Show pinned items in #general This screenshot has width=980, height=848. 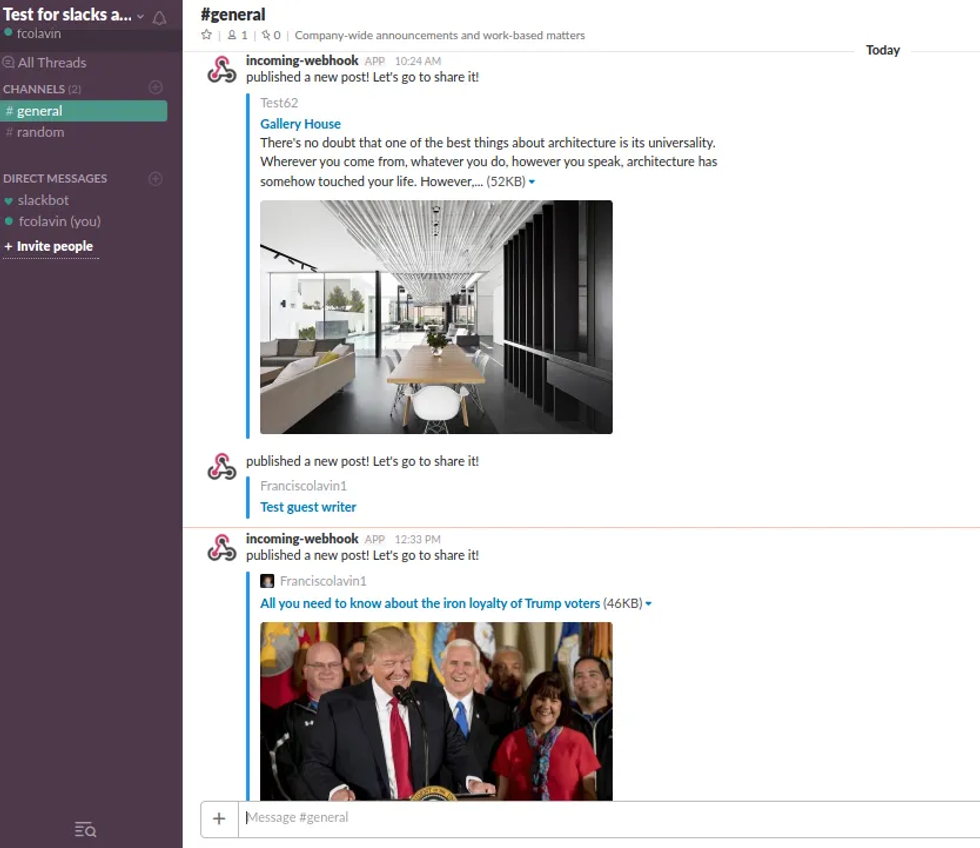(270, 35)
